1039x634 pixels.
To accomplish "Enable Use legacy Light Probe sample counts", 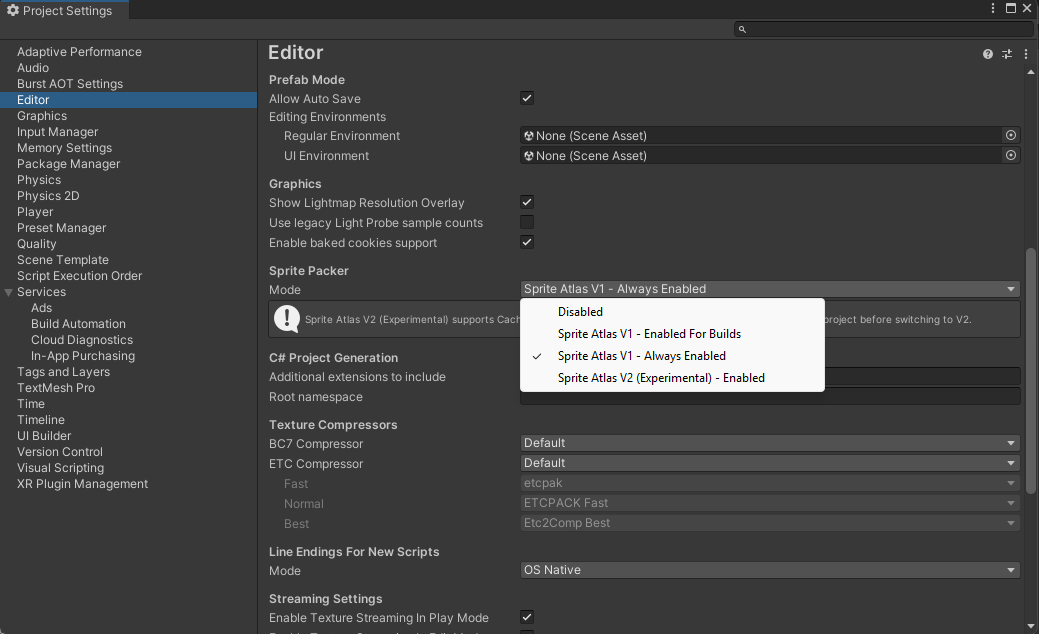I will click(x=527, y=222).
